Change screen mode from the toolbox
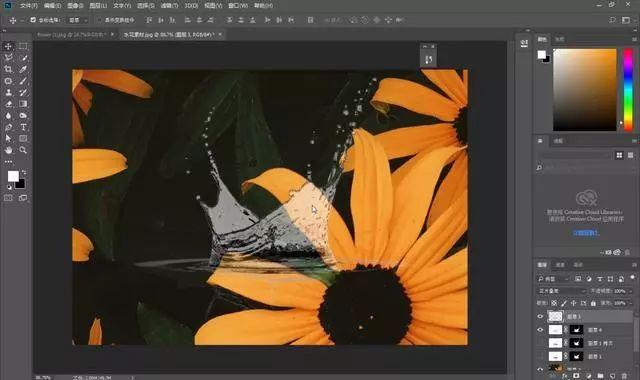This screenshot has height=380, width=640. 23,198
